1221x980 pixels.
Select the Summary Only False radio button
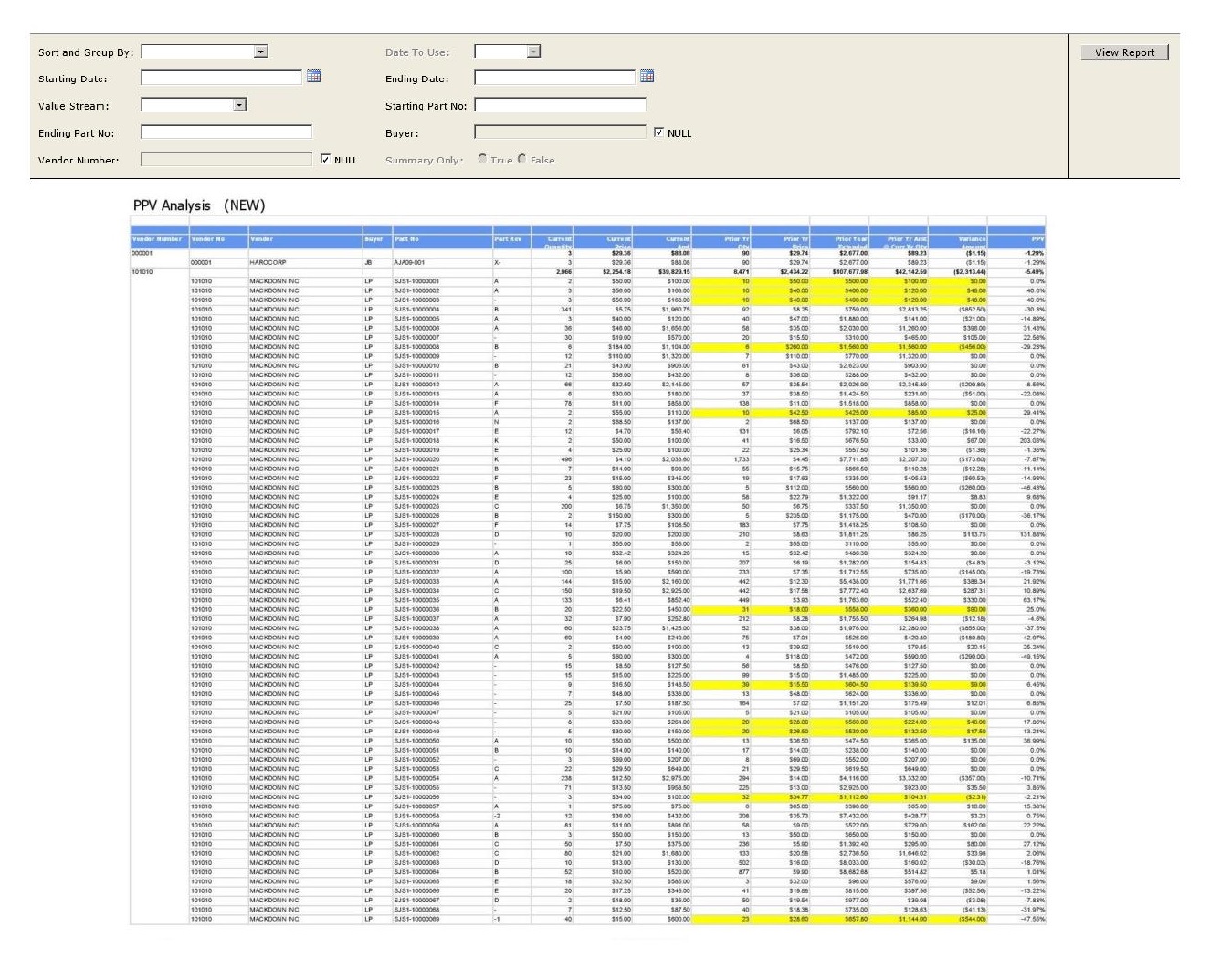pyautogui.click(x=522, y=159)
